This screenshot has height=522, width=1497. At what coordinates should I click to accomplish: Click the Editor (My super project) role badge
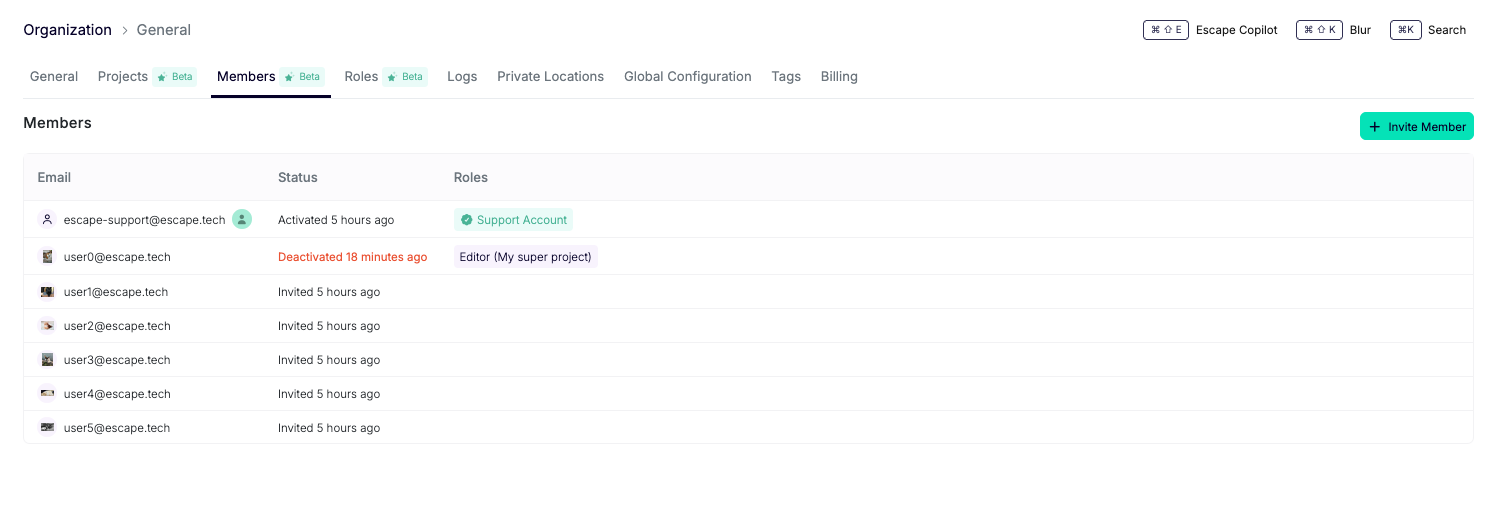tap(526, 257)
